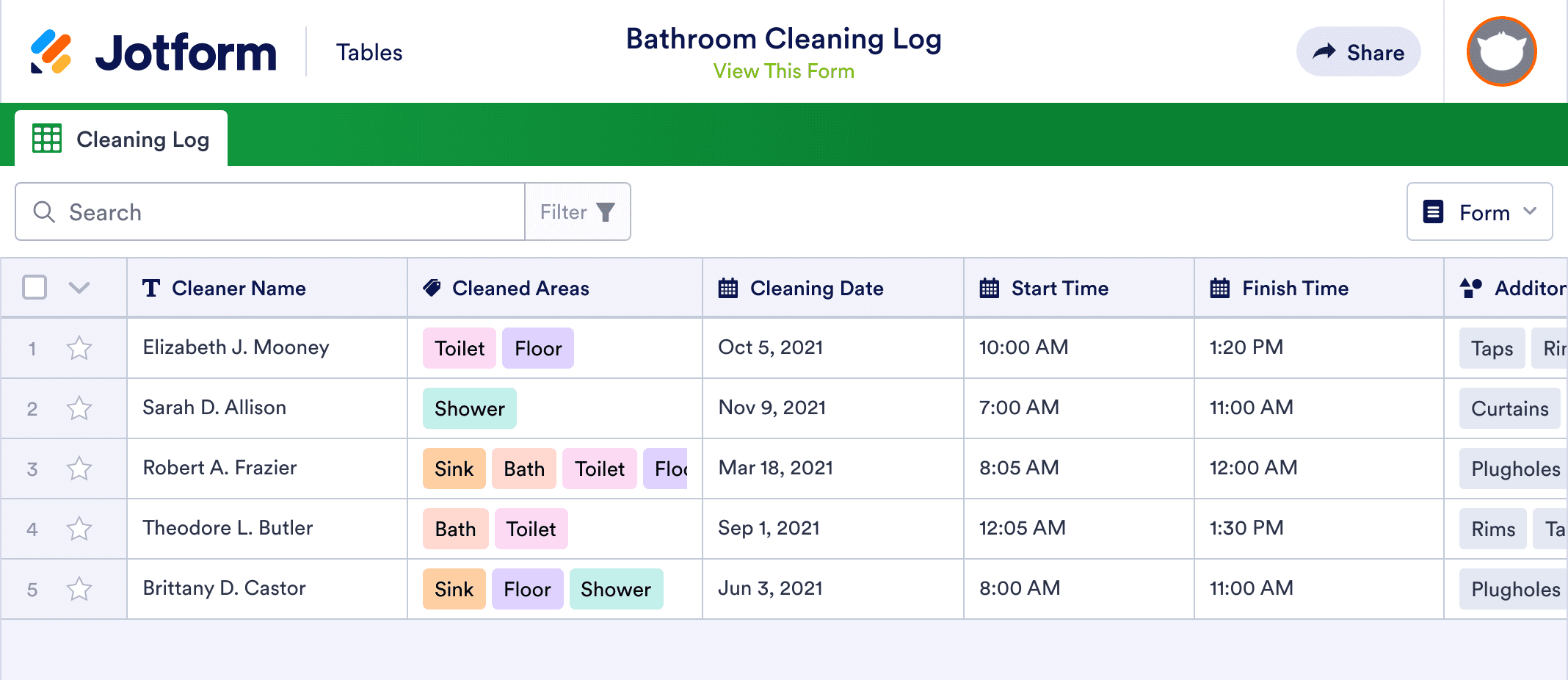Click the search magnifier icon
The height and width of the screenshot is (680, 1568).
[x=44, y=211]
